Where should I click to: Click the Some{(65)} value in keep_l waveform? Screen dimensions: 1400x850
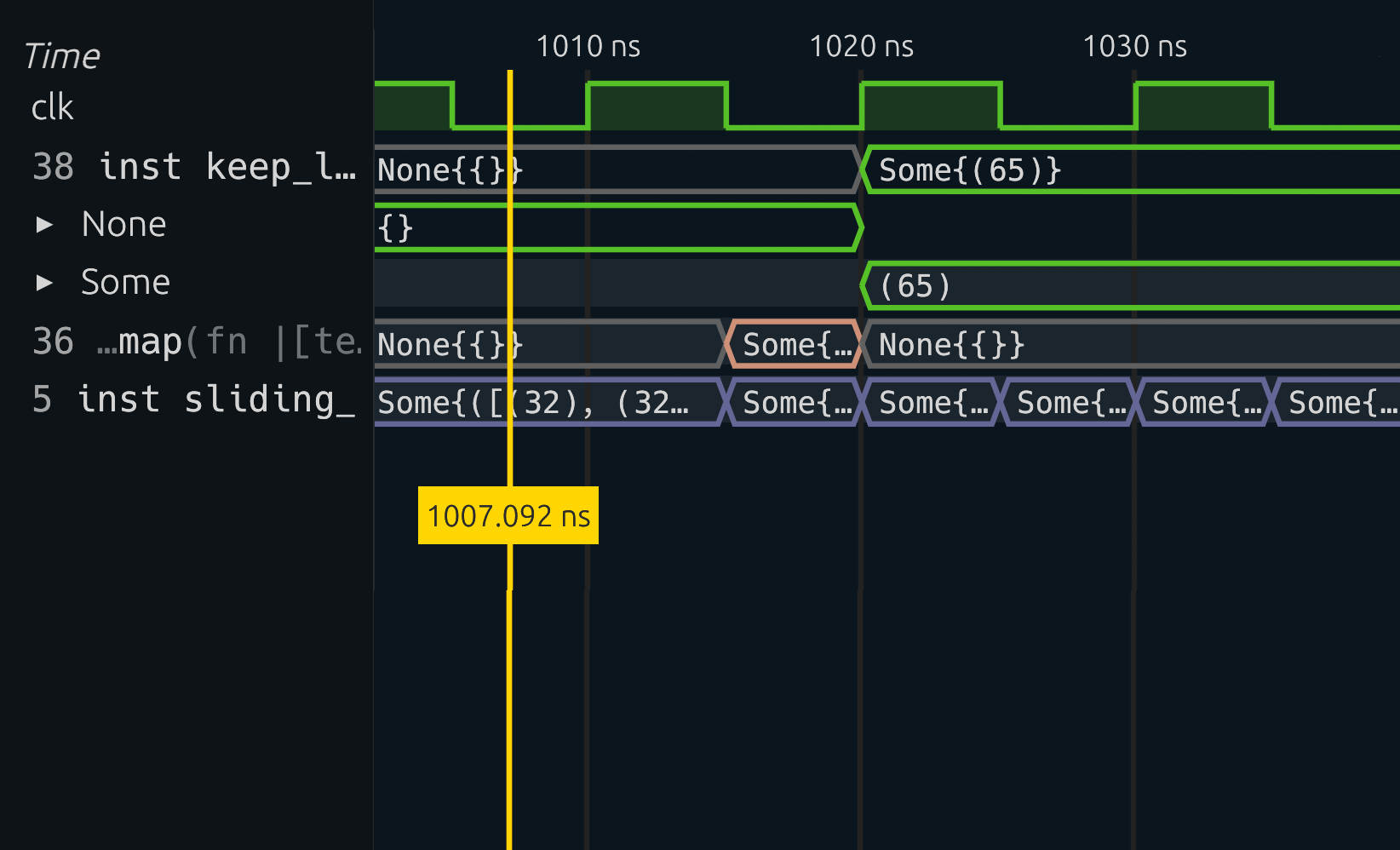[x=969, y=170]
